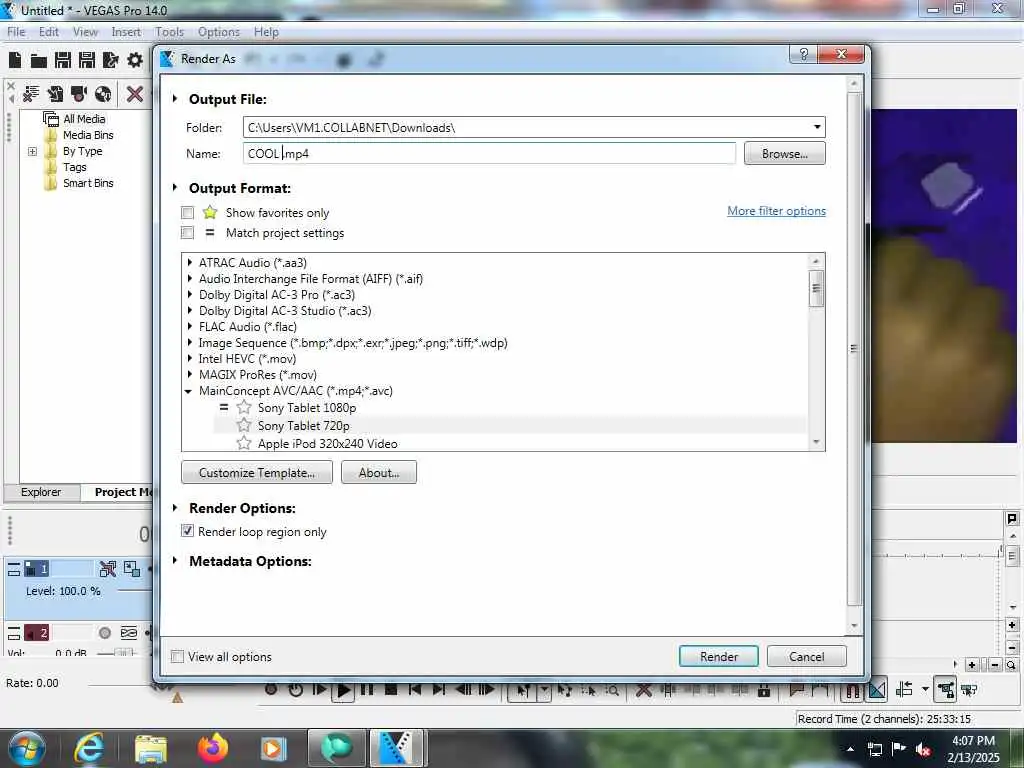
Task: Open the File menu
Action: pos(16,31)
